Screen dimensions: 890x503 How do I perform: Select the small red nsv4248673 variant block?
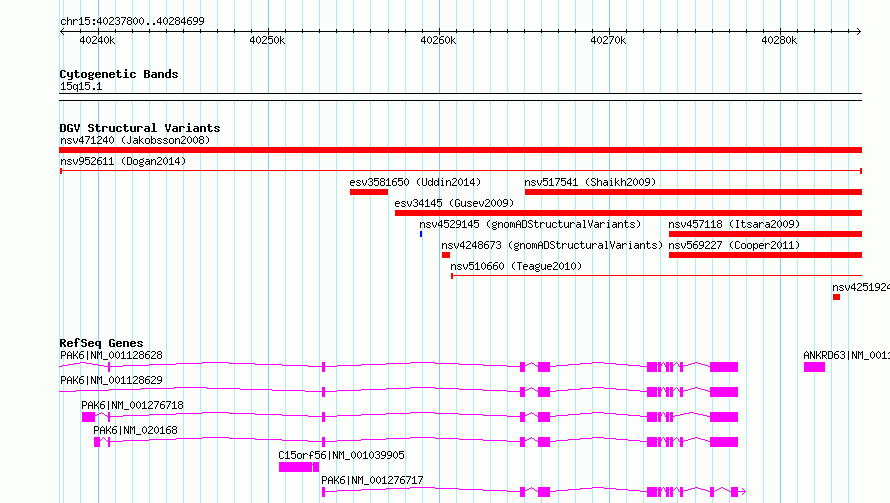pos(446,255)
